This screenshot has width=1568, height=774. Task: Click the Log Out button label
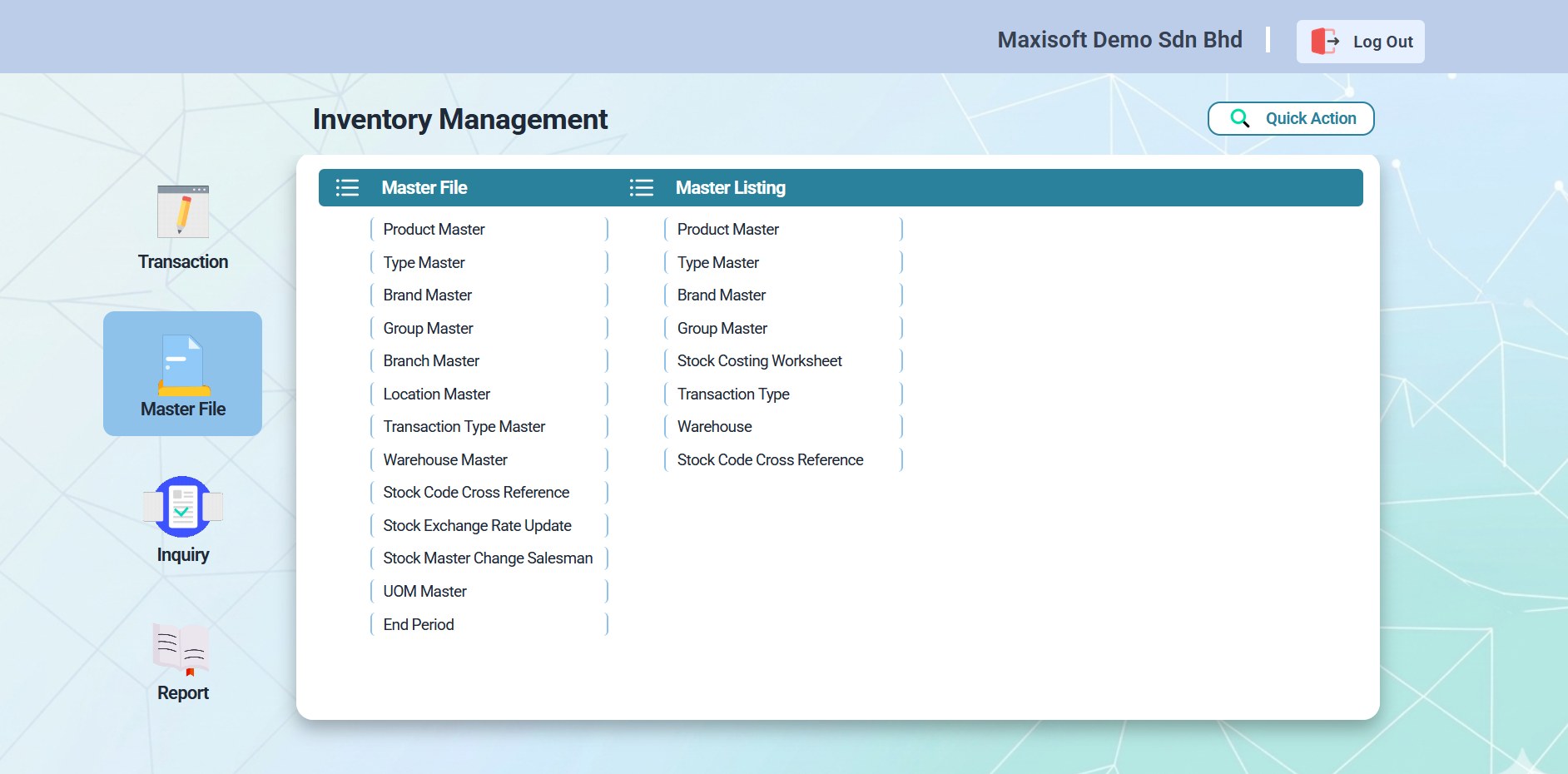(1382, 42)
